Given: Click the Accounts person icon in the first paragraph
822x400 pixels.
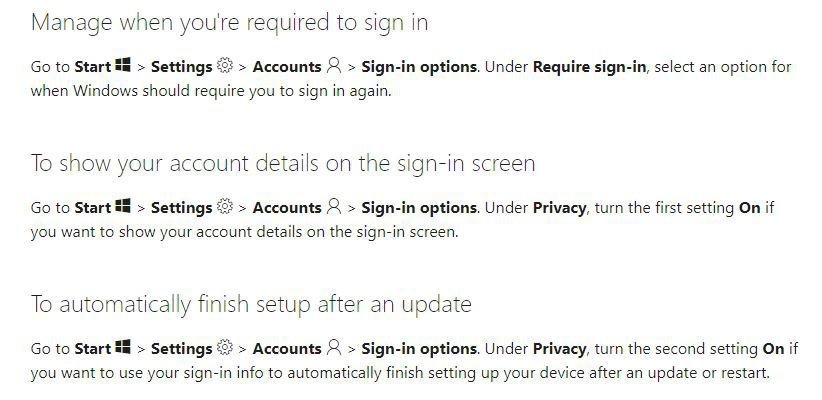Looking at the screenshot, I should point(333,66).
